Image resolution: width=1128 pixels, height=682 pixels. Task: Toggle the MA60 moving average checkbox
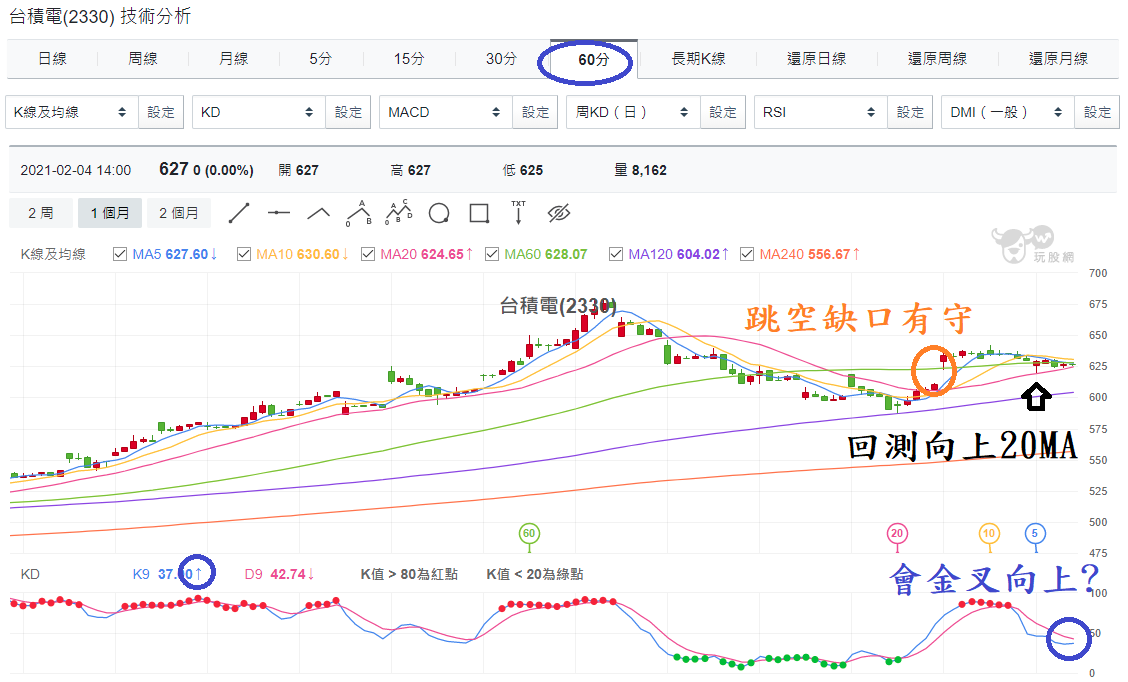[x=492, y=254]
